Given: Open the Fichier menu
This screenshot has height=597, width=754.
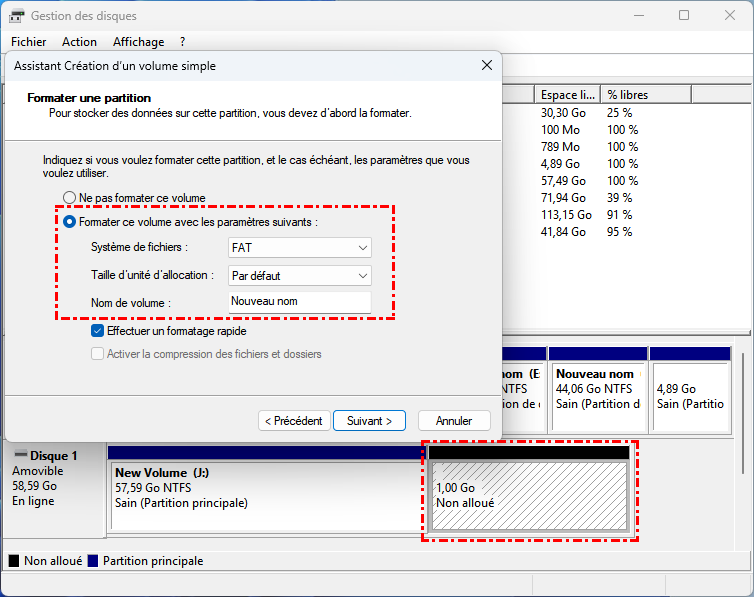Looking at the screenshot, I should pyautogui.click(x=28, y=42).
